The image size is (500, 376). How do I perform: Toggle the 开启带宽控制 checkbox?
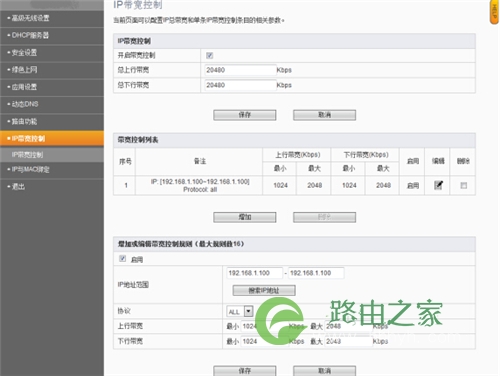pos(209,55)
